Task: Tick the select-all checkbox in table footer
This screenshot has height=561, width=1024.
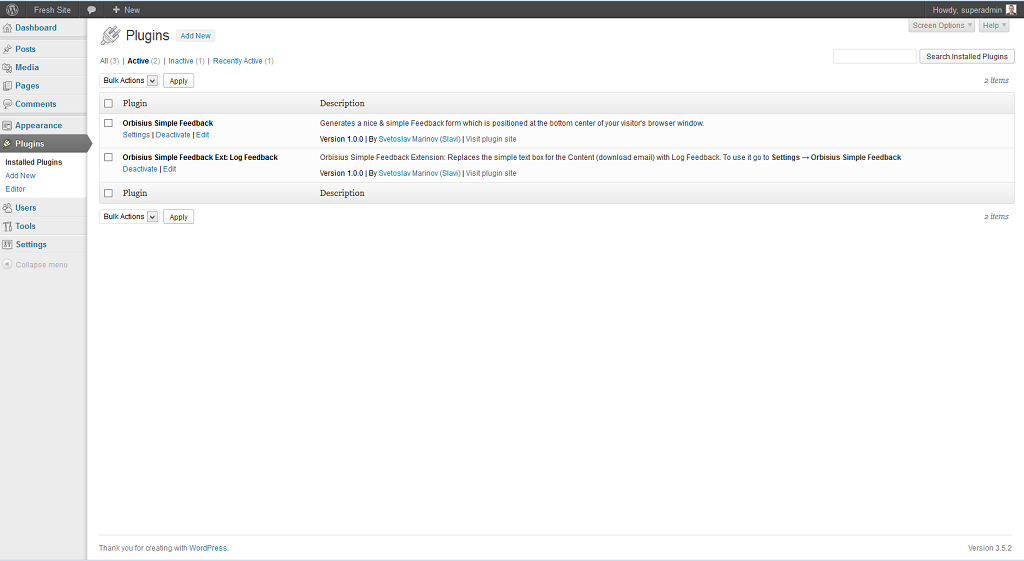Action: pos(108,193)
